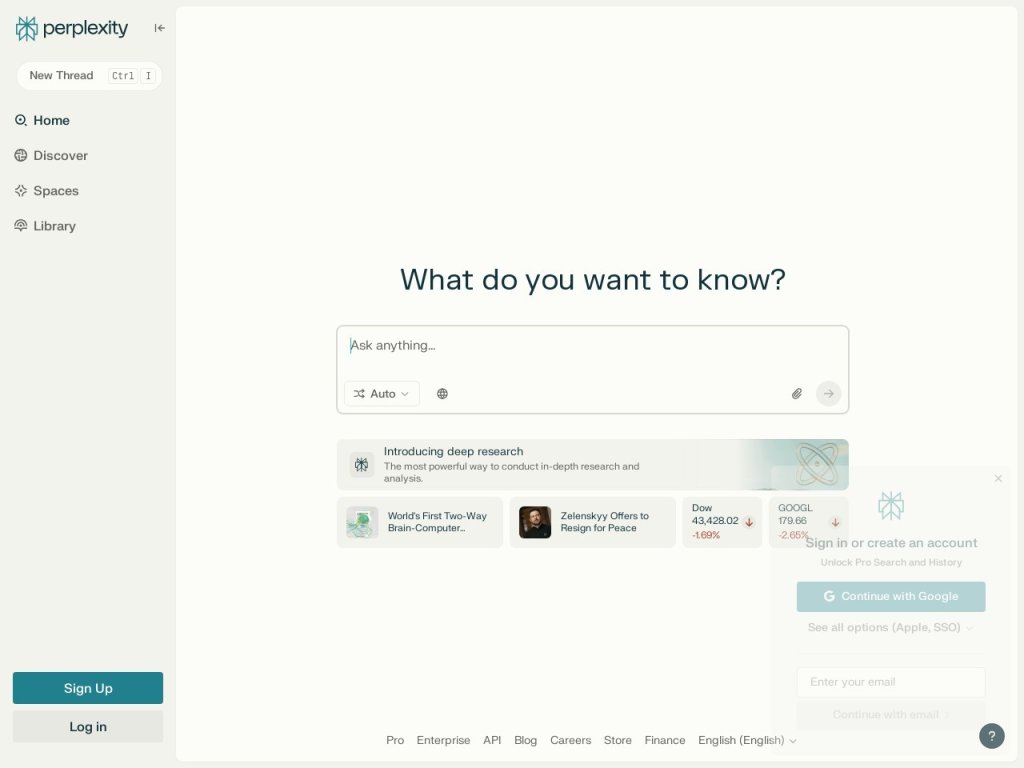Click the GOOGL red down arrow icon

tap(835, 522)
